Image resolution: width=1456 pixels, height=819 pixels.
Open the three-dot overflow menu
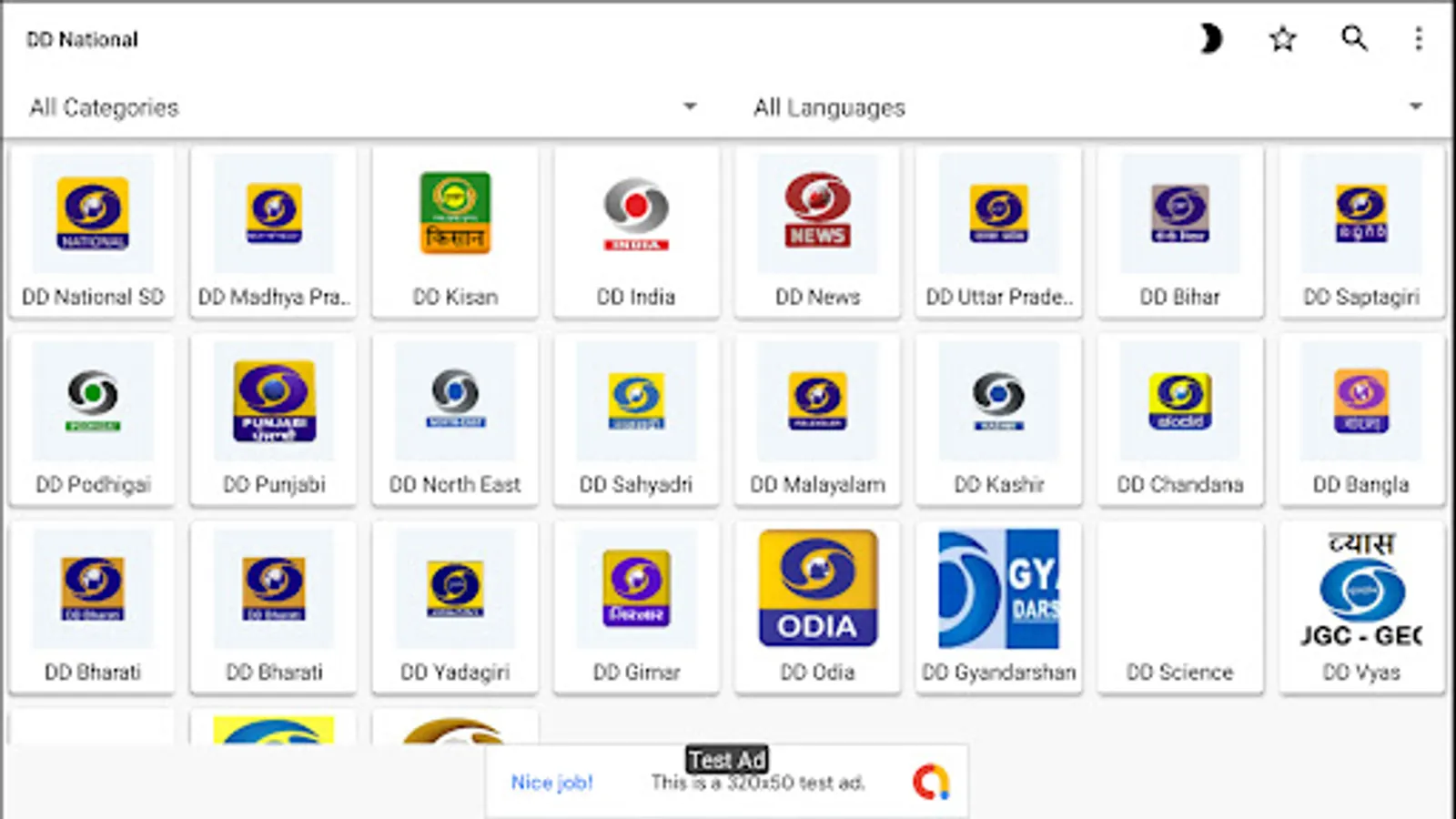tap(1418, 39)
